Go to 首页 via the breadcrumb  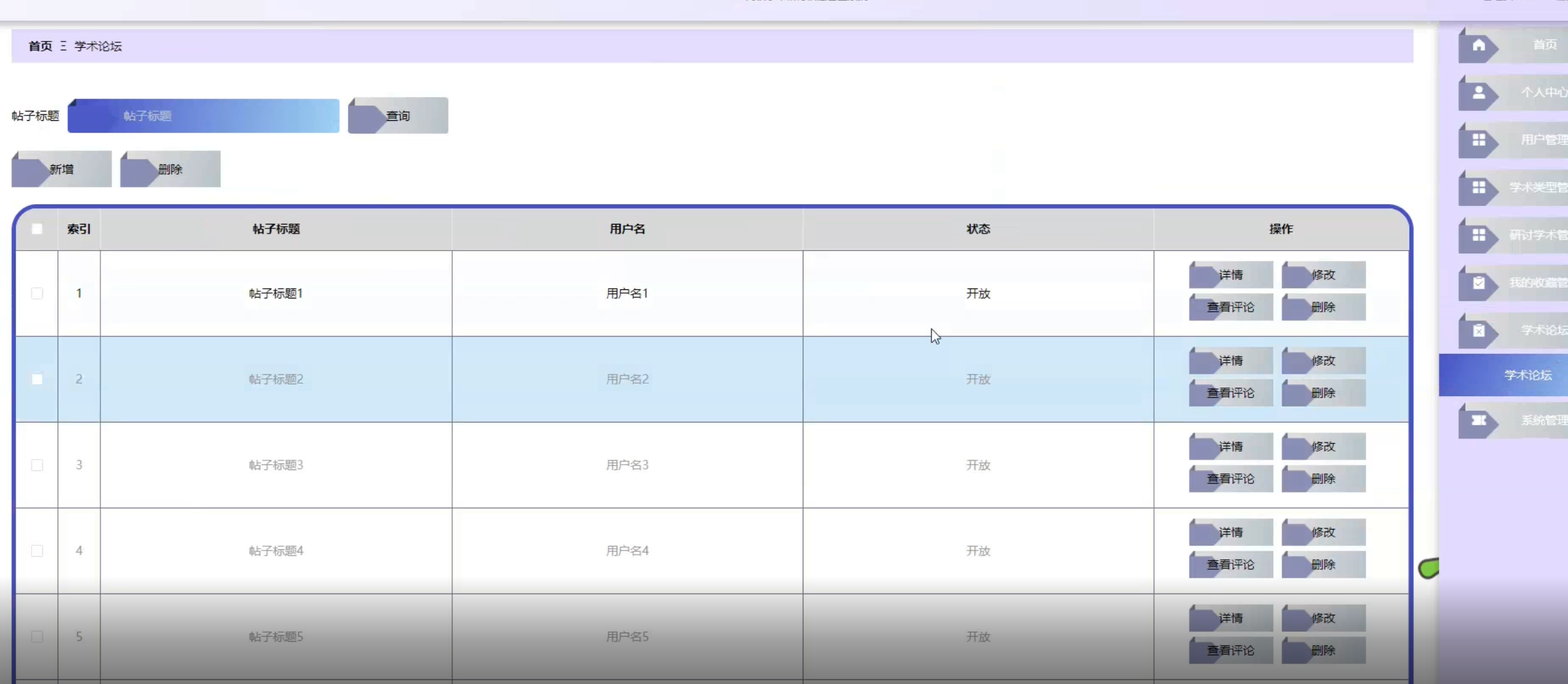[40, 46]
